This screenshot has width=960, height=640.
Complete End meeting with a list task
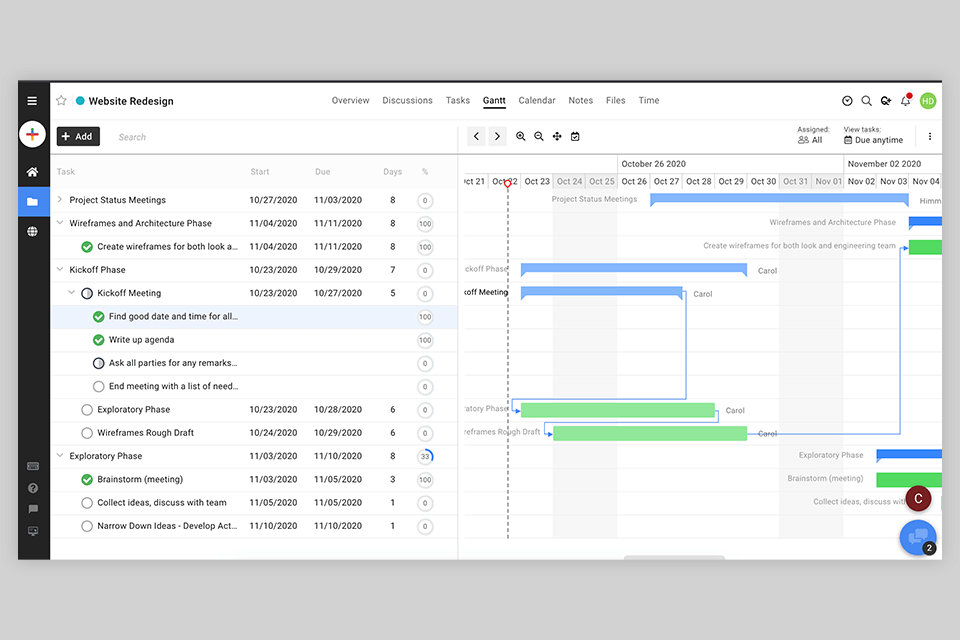pos(99,386)
